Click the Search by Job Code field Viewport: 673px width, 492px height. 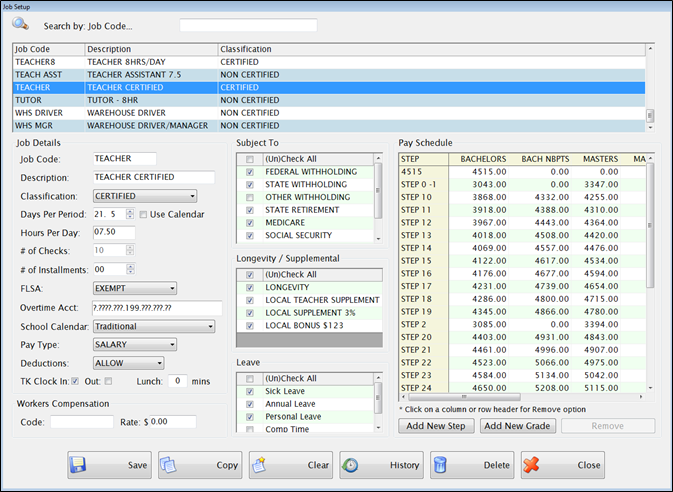tap(249, 25)
